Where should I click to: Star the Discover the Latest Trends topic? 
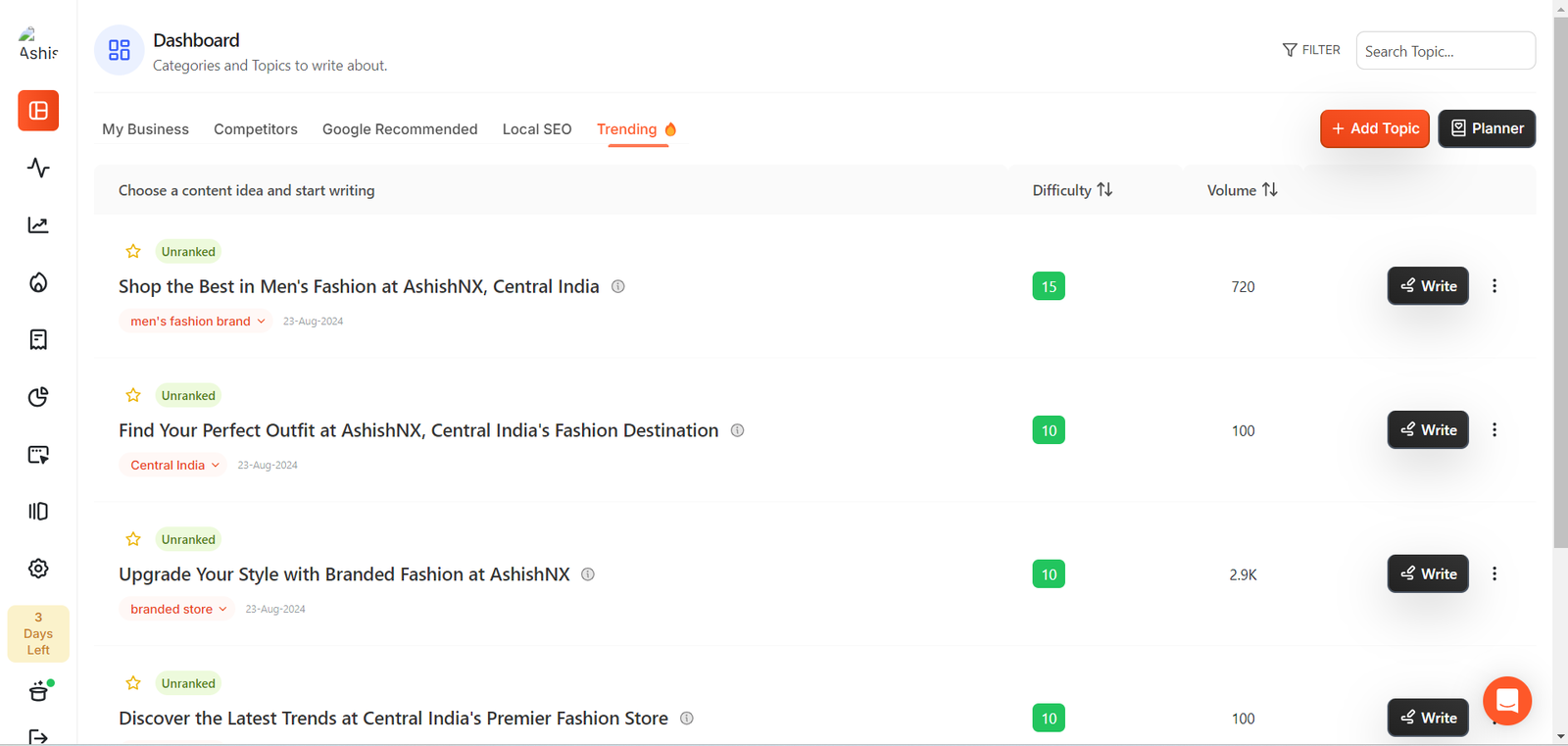tap(133, 684)
